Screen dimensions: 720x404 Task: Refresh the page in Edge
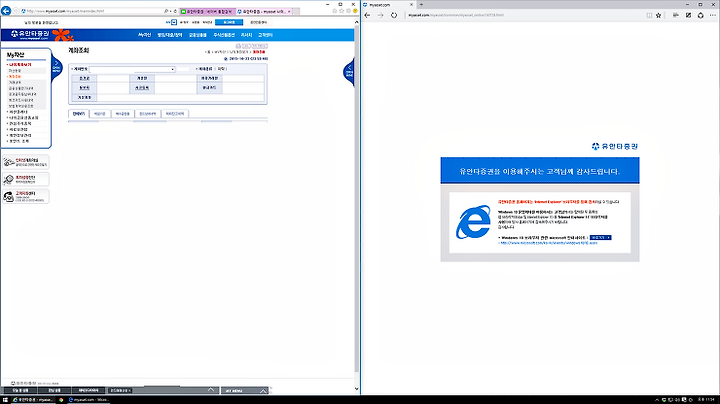394,15
